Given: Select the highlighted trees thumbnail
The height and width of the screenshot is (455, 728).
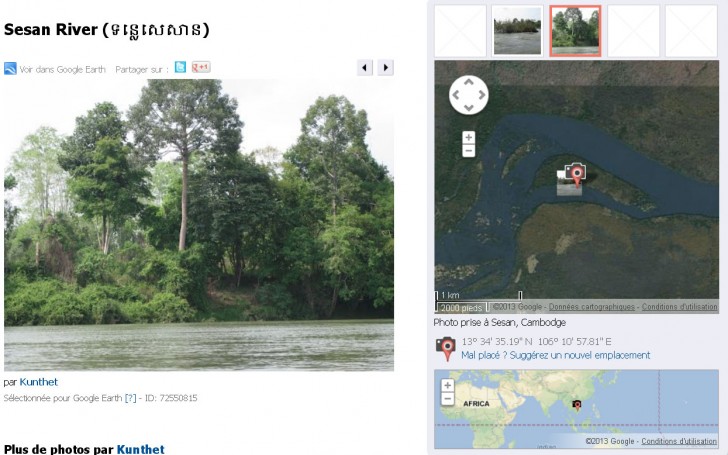Looking at the screenshot, I should [x=575, y=31].
